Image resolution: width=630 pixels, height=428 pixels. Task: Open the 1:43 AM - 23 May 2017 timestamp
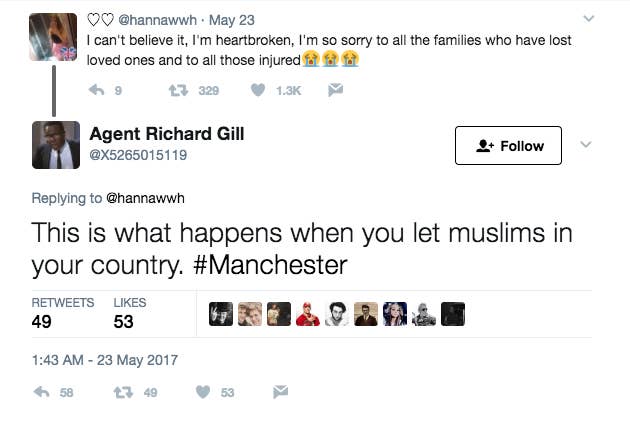(104, 359)
